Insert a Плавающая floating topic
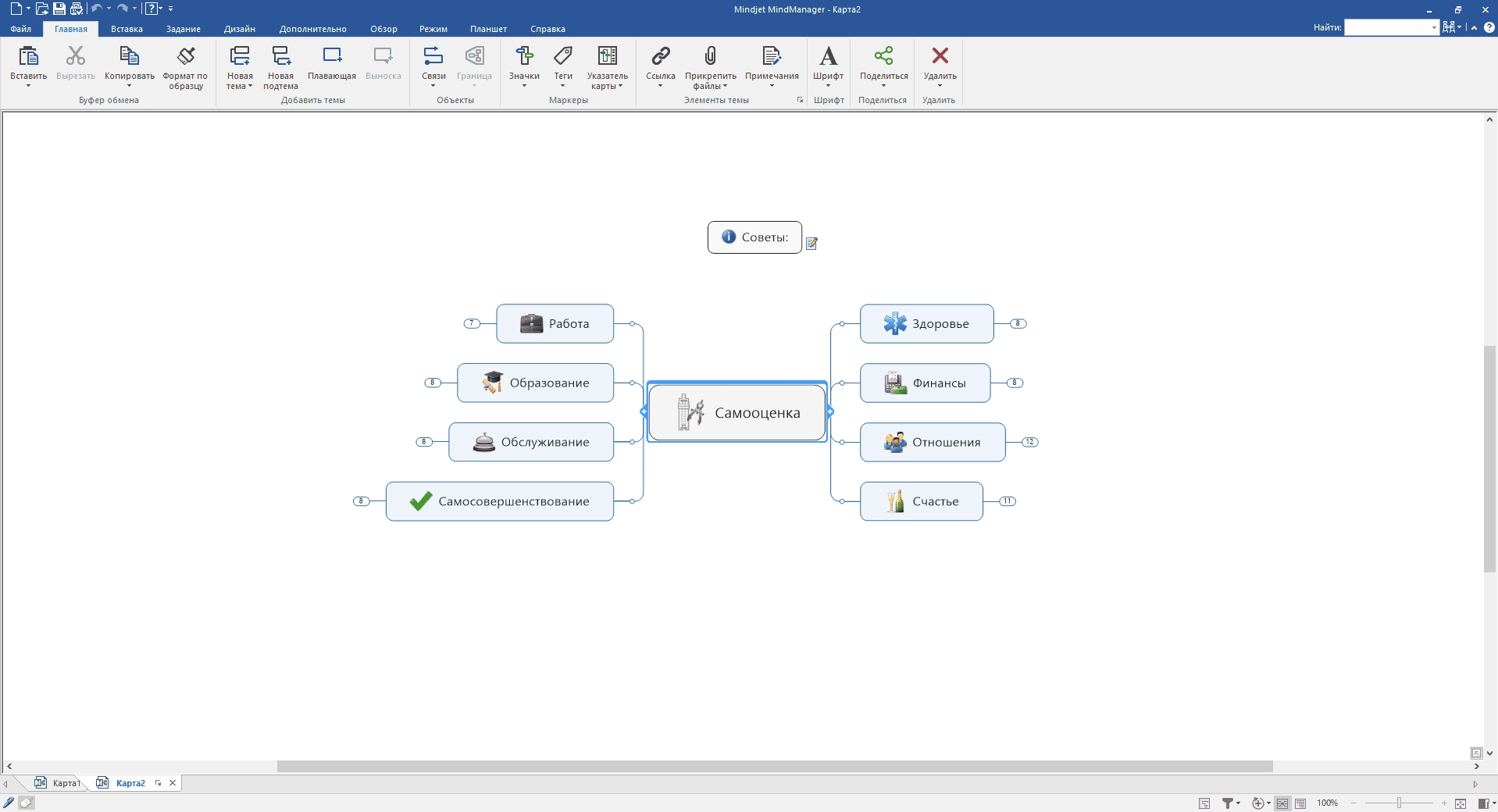 pos(332,55)
